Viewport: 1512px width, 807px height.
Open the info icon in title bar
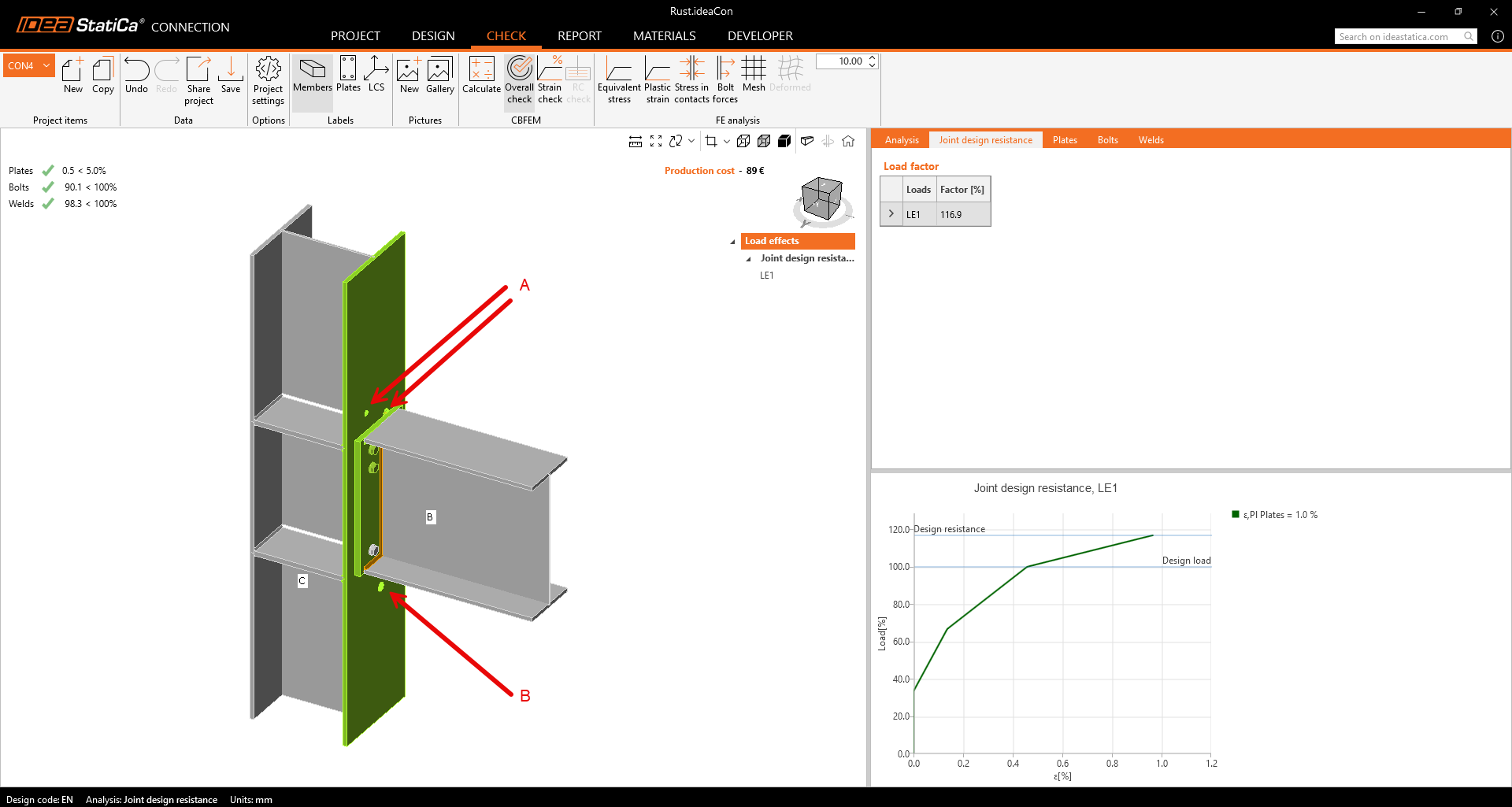1498,36
